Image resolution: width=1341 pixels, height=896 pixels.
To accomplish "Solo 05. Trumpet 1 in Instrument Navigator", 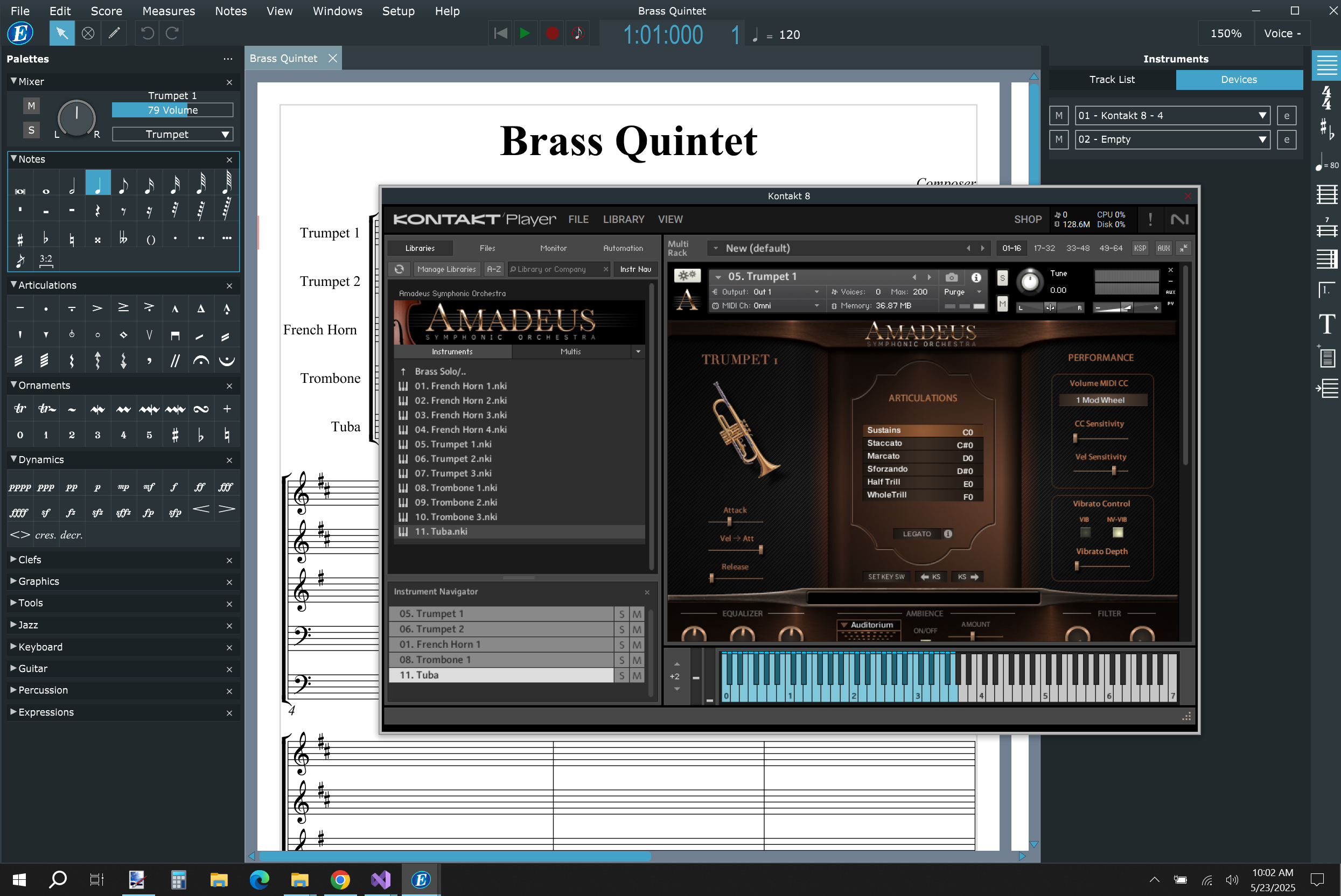I will pyautogui.click(x=621, y=614).
